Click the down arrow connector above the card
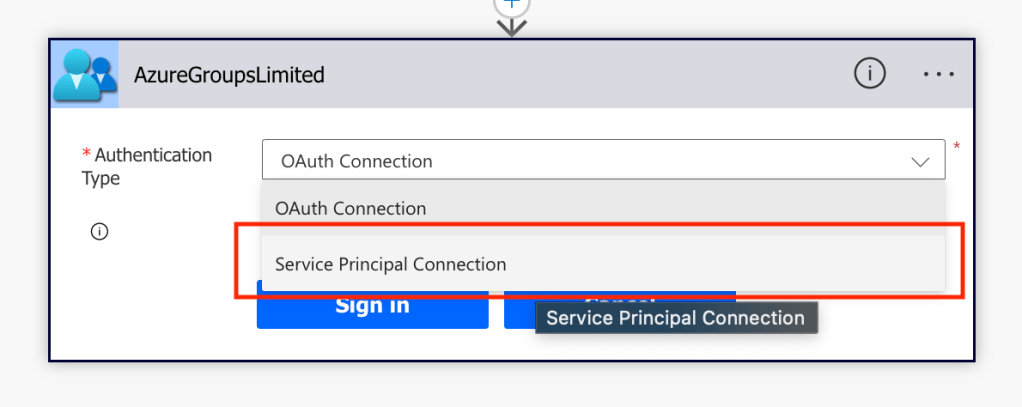Image resolution: width=1022 pixels, height=407 pixels. click(x=511, y=27)
